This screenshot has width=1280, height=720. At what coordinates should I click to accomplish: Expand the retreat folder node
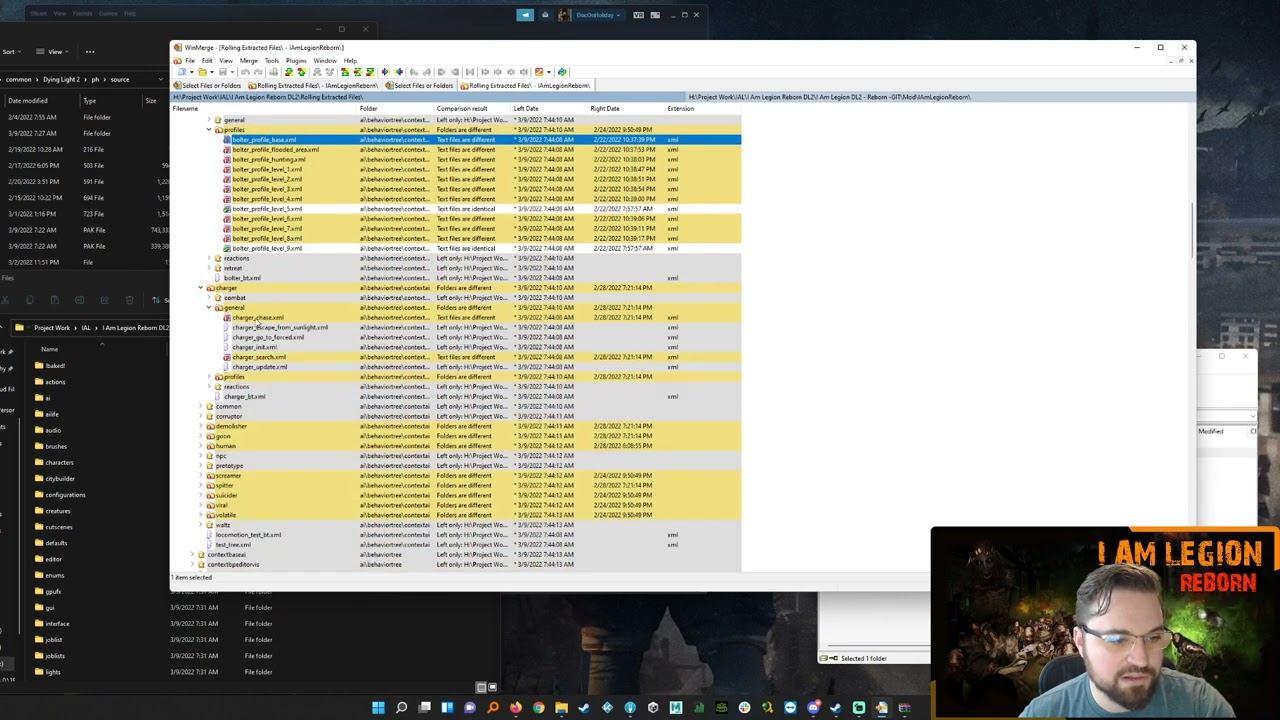209,268
